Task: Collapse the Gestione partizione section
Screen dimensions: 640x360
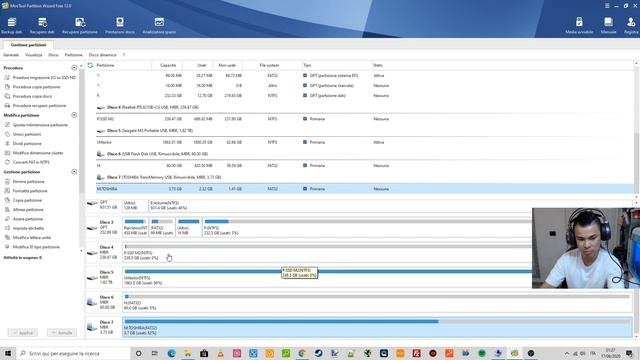Action: 74,172
